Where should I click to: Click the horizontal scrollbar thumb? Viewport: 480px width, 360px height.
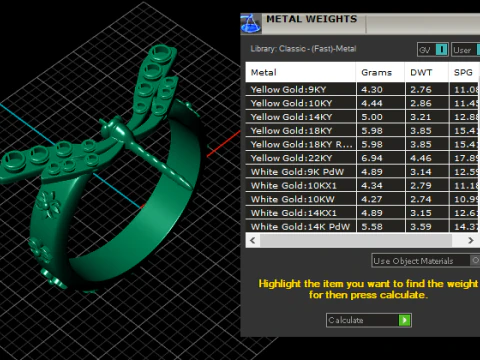(356, 240)
